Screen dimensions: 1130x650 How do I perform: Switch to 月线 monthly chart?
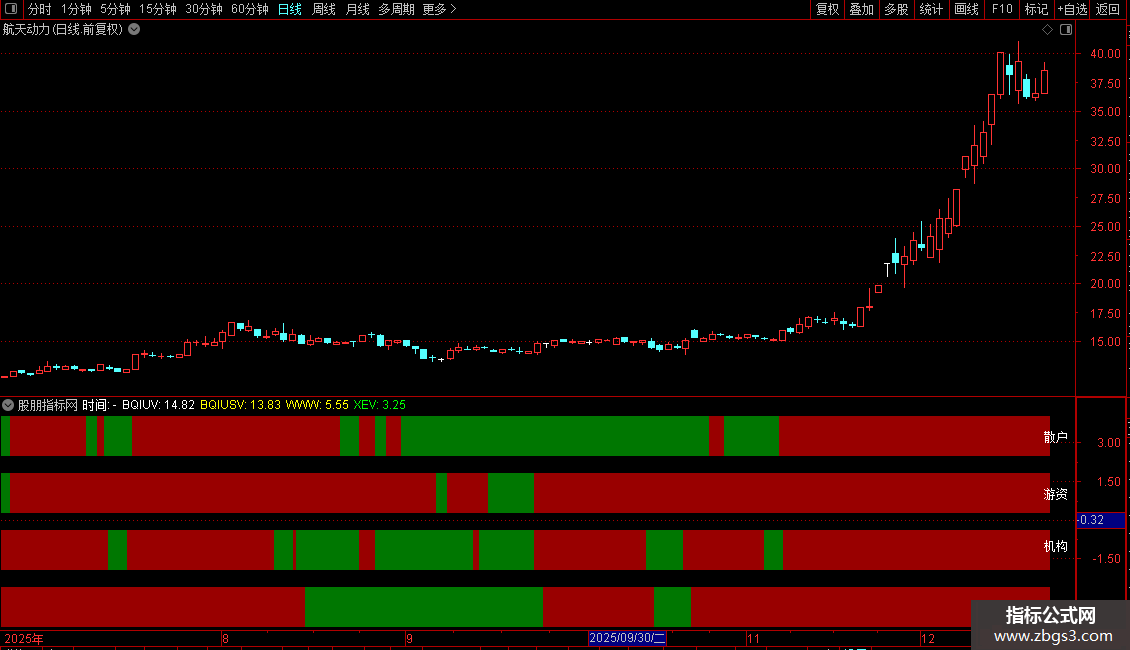coord(357,9)
